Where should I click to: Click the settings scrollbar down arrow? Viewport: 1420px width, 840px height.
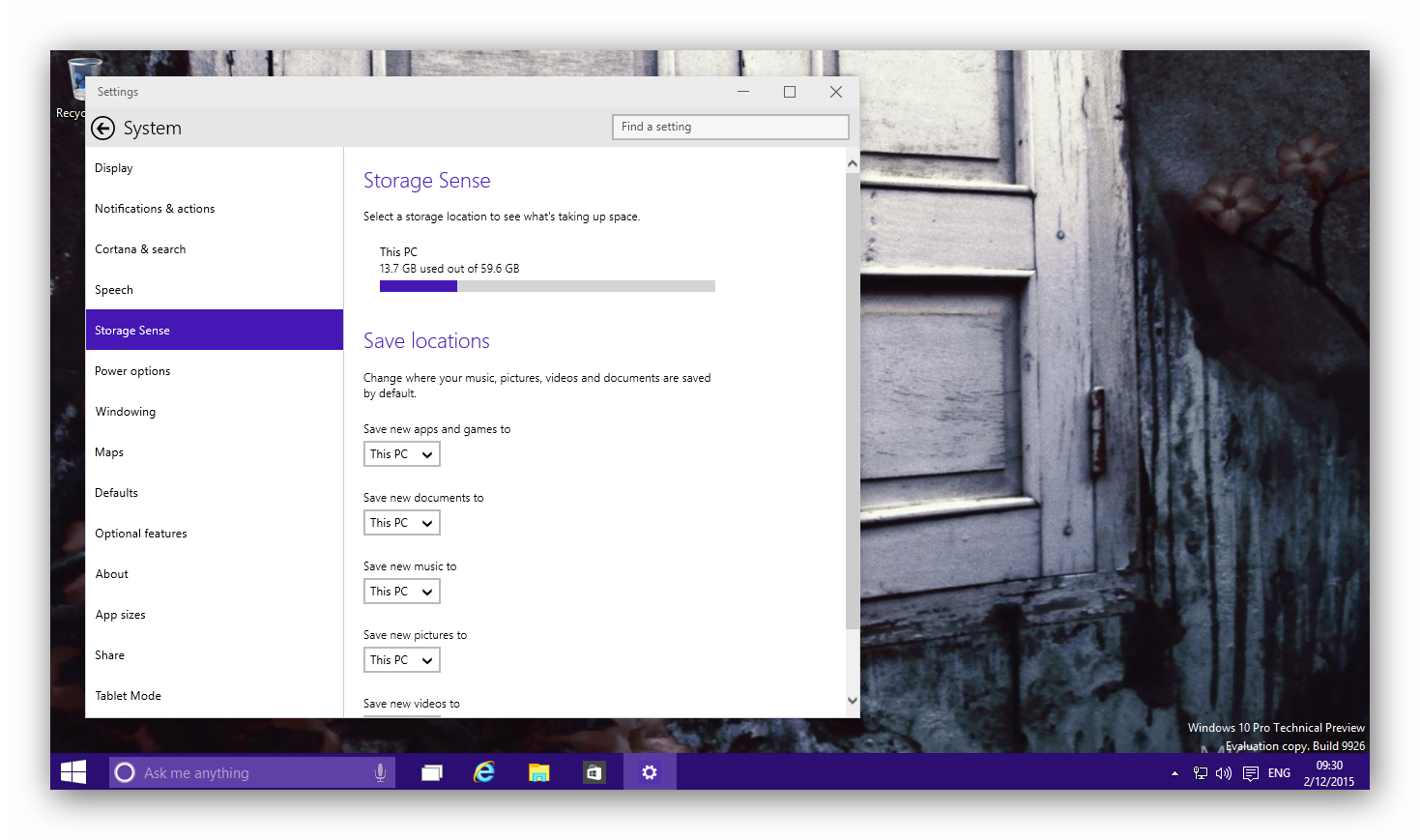coord(853,701)
